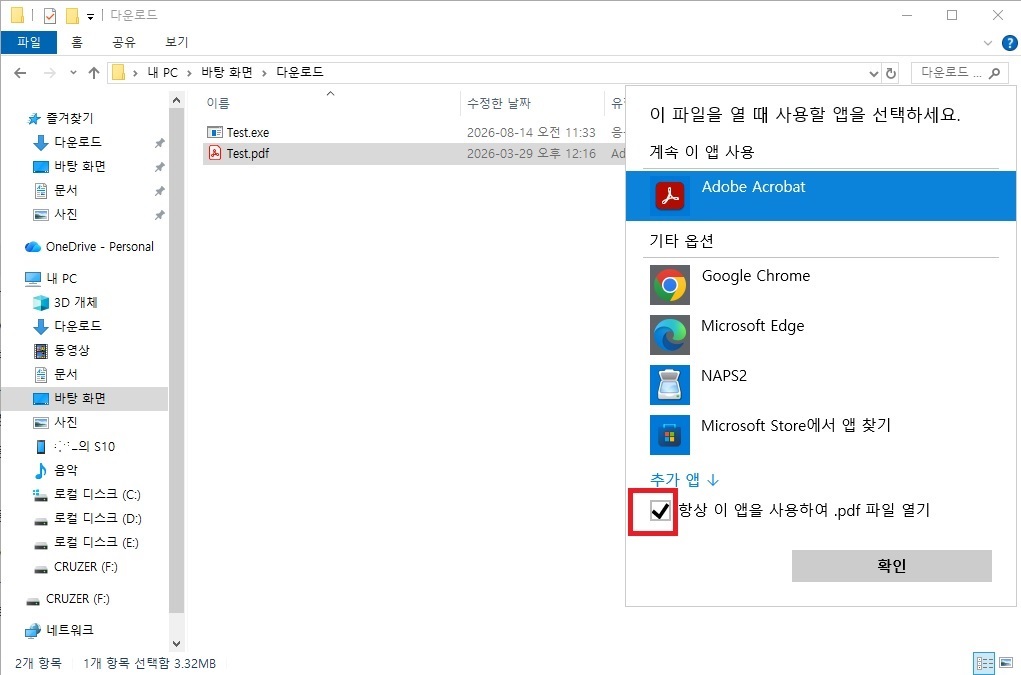Screen dimensions: 1021x675
Task: Click the blue help question mark icon
Action: coord(1009,43)
